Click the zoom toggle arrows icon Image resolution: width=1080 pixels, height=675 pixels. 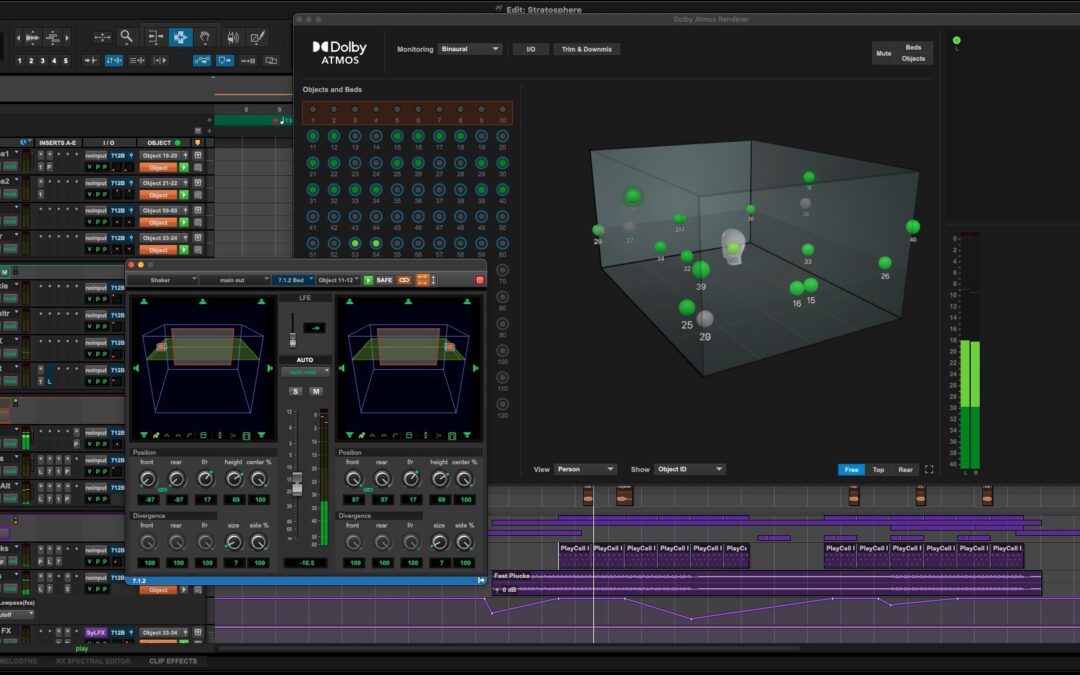pos(102,37)
